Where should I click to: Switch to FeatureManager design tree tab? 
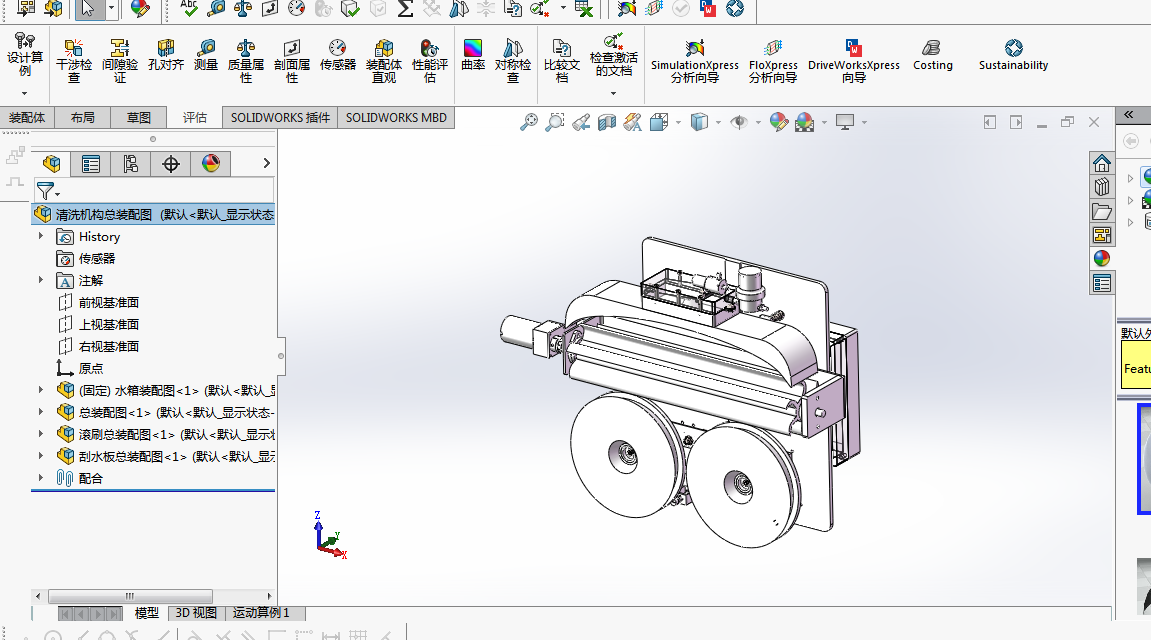51,164
